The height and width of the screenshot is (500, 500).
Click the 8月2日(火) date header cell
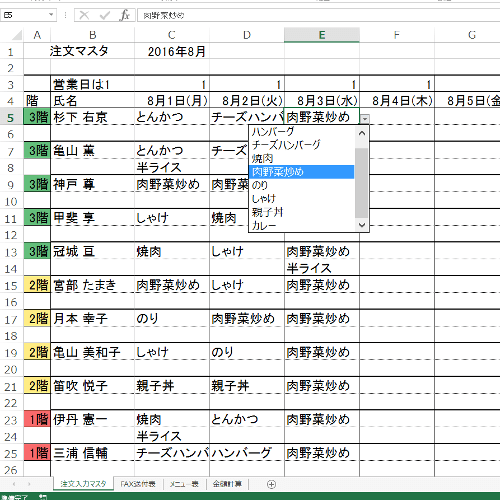tap(247, 101)
